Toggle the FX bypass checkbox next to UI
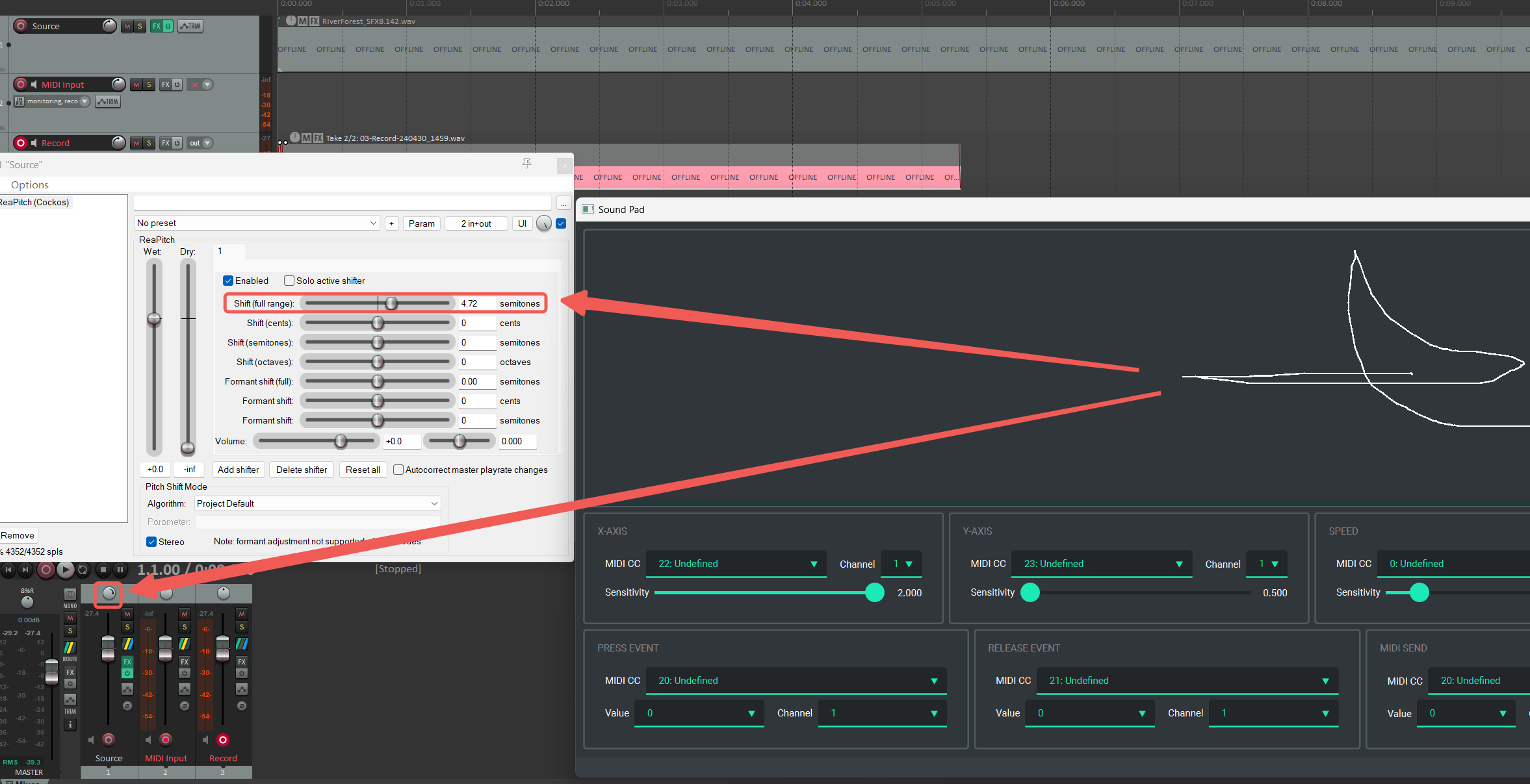 561,223
